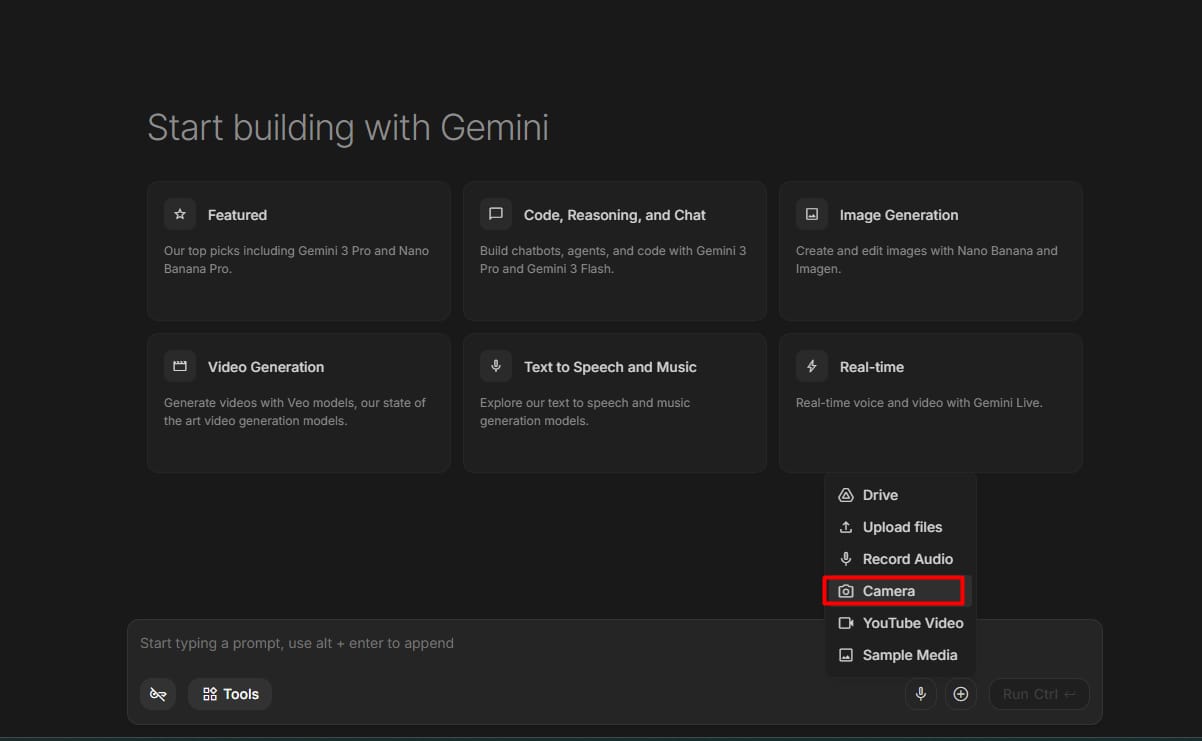Screen dimensions: 1202x741
Task: Click the image icon on the Image Generation card
Action: (811, 213)
